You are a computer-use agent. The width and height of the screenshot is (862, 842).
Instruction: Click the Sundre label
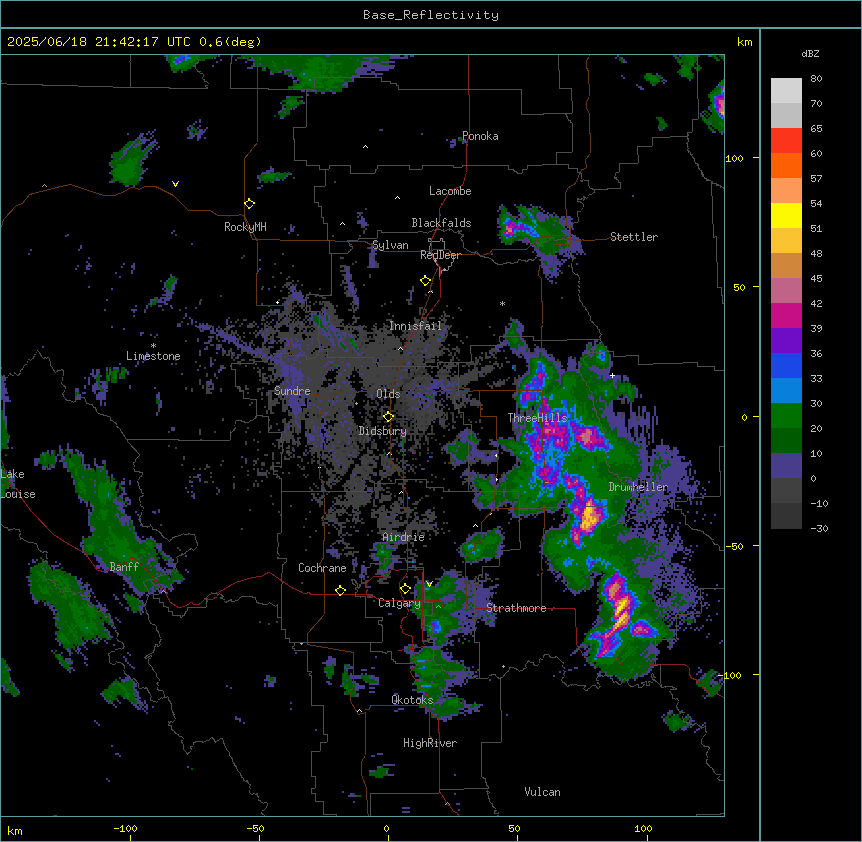tap(292, 391)
